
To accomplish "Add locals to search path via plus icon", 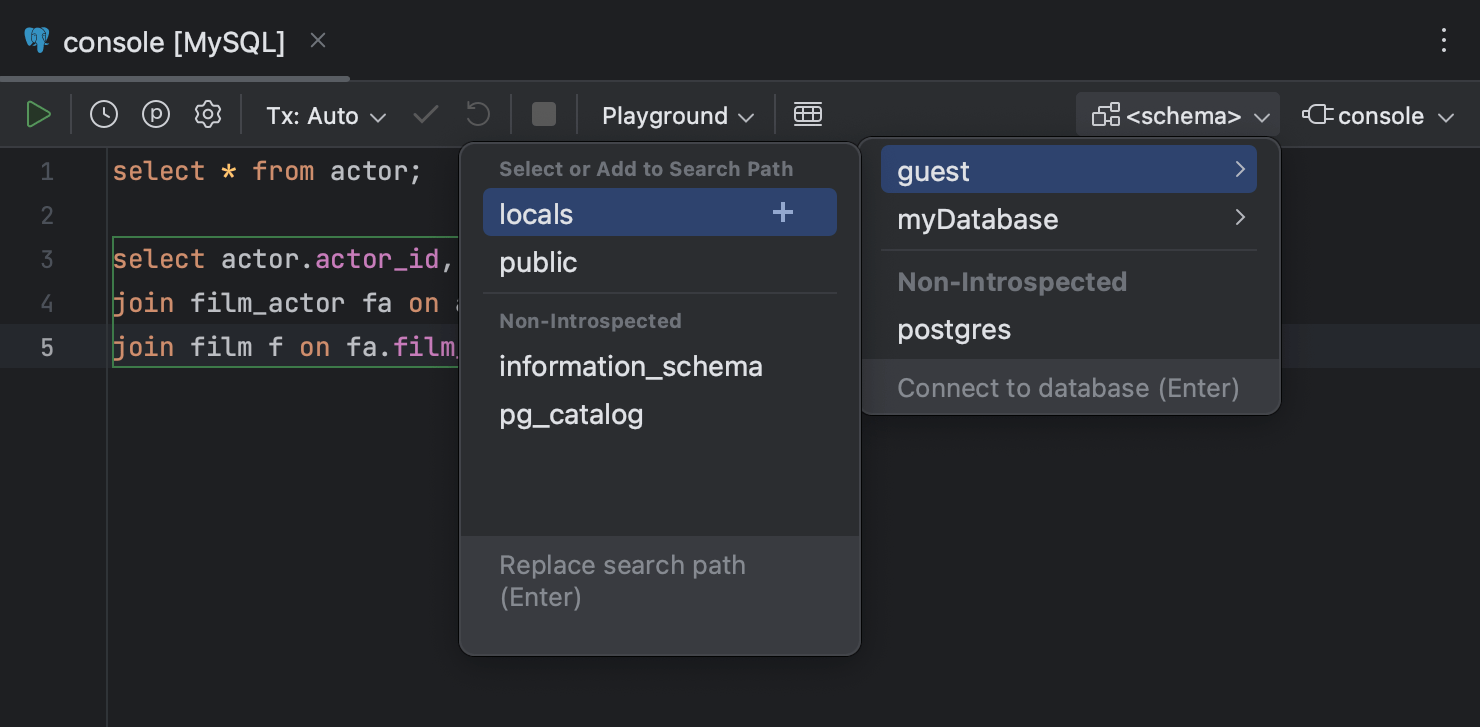I will 783,212.
